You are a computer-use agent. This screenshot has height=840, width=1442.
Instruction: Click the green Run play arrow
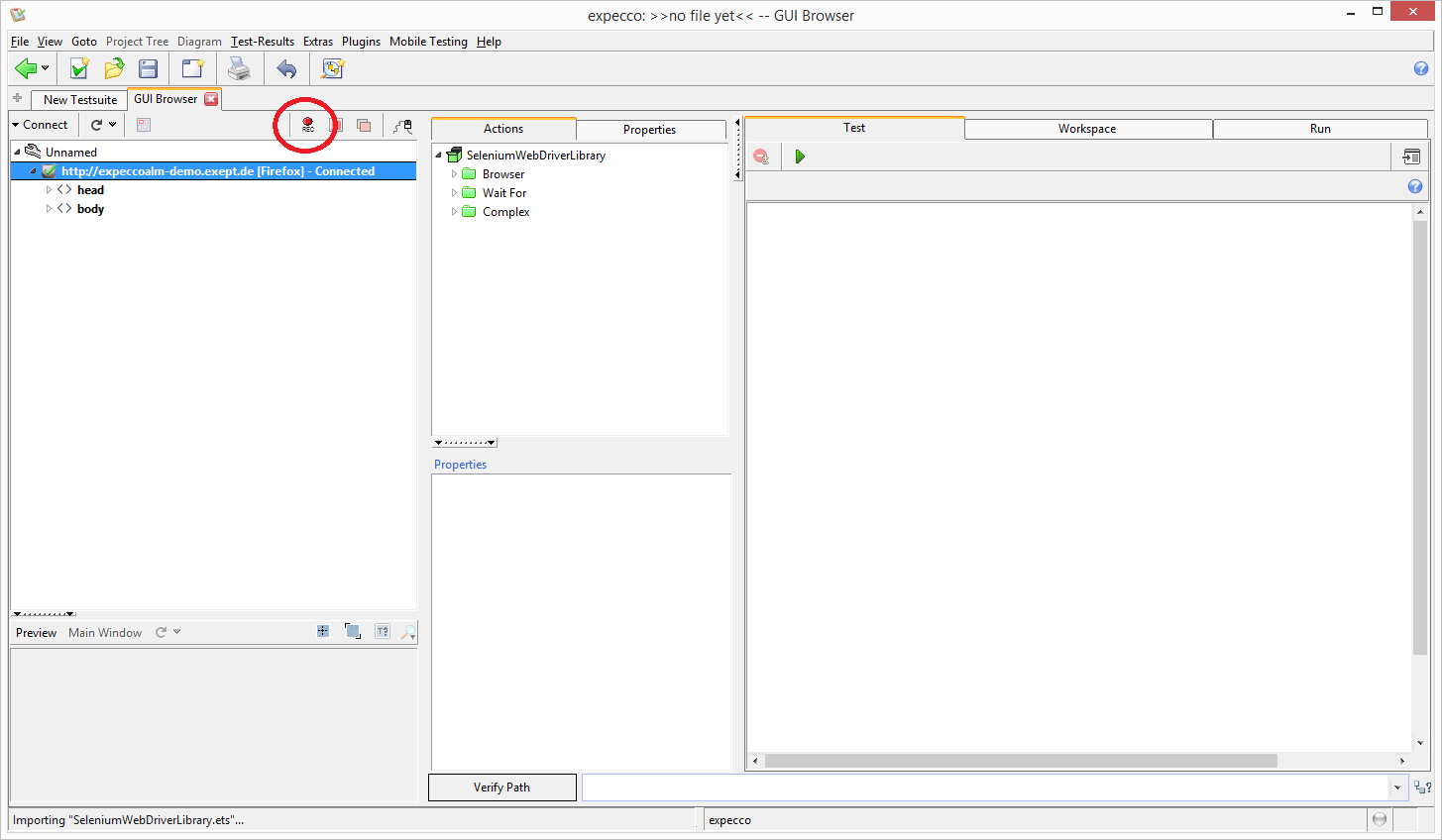point(800,157)
